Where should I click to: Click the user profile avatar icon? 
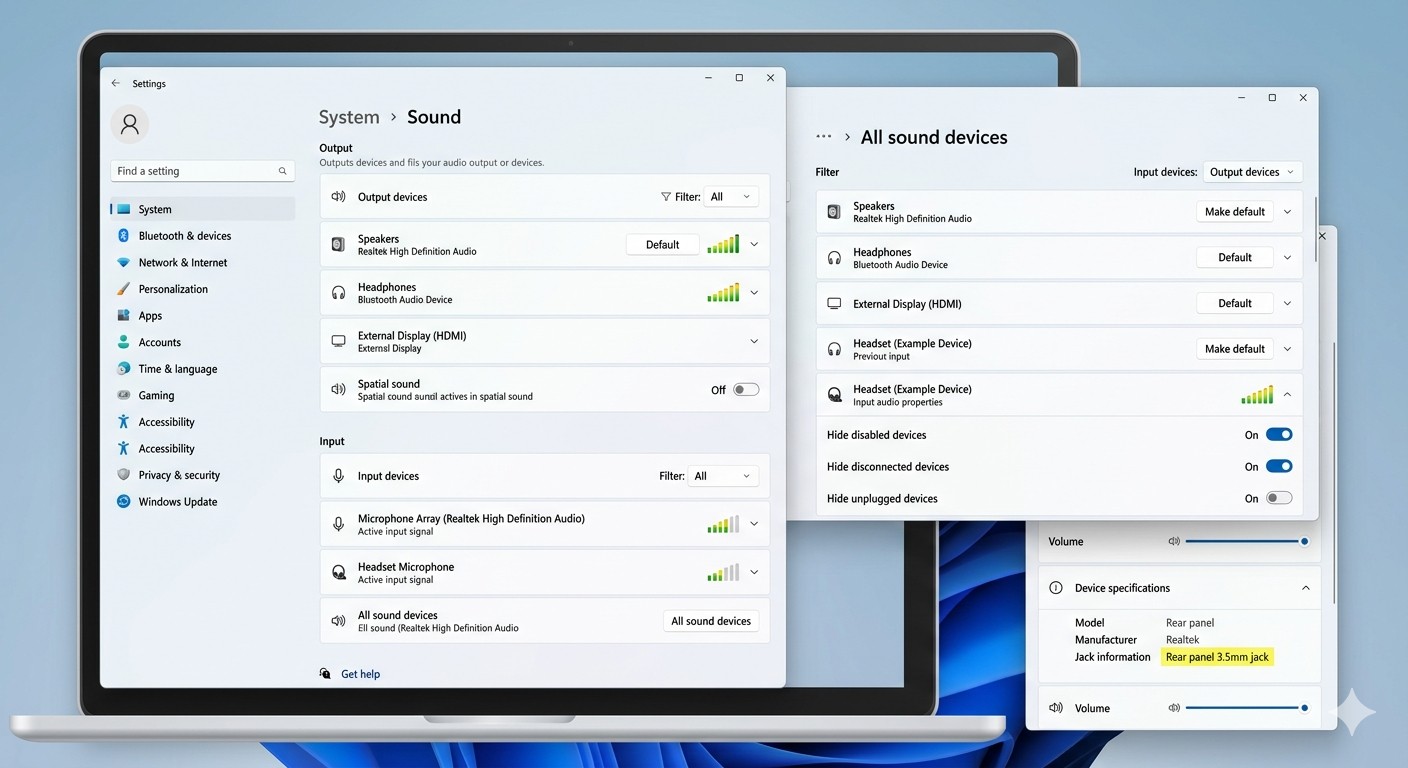click(129, 124)
